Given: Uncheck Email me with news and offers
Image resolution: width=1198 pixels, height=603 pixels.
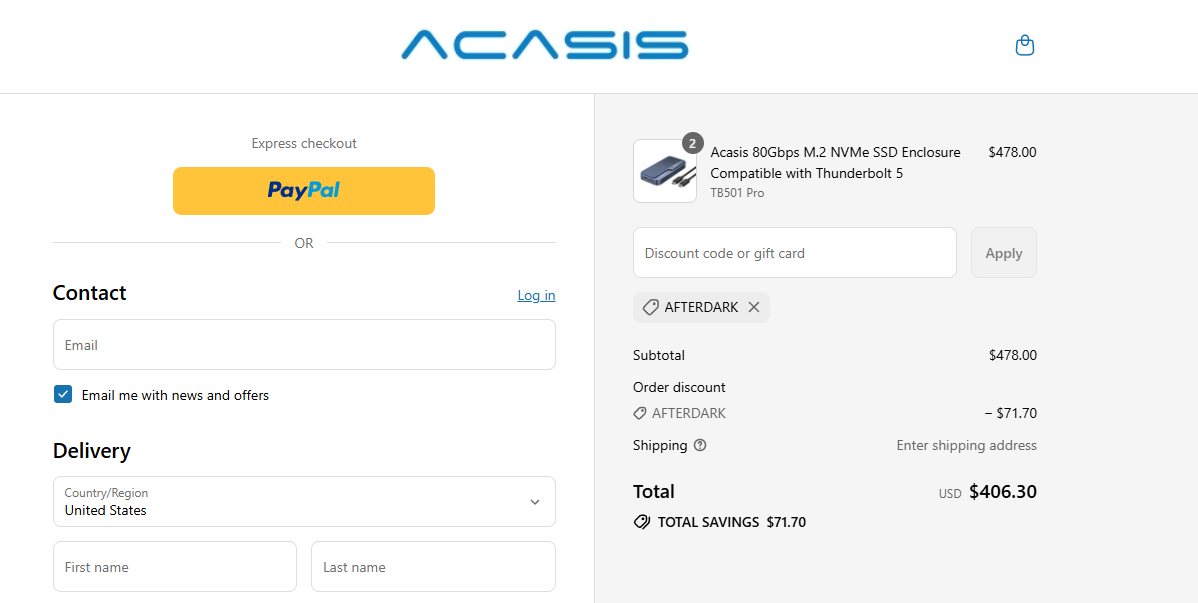Looking at the screenshot, I should [63, 394].
